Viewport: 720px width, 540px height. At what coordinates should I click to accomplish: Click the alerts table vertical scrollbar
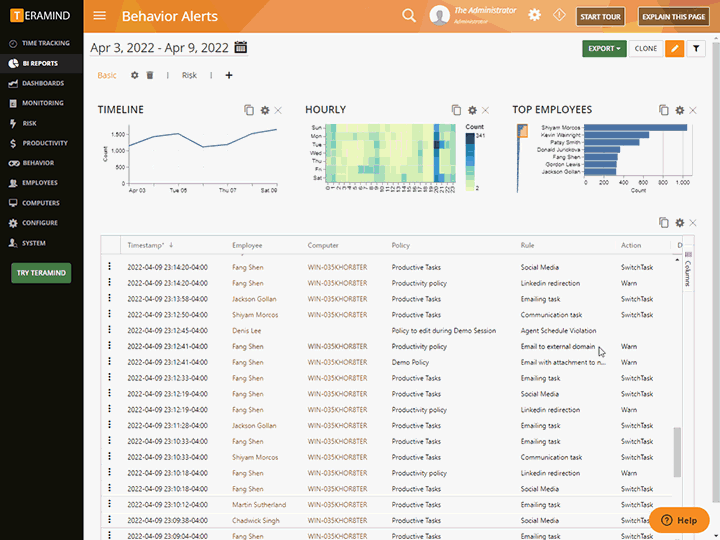pos(677,450)
